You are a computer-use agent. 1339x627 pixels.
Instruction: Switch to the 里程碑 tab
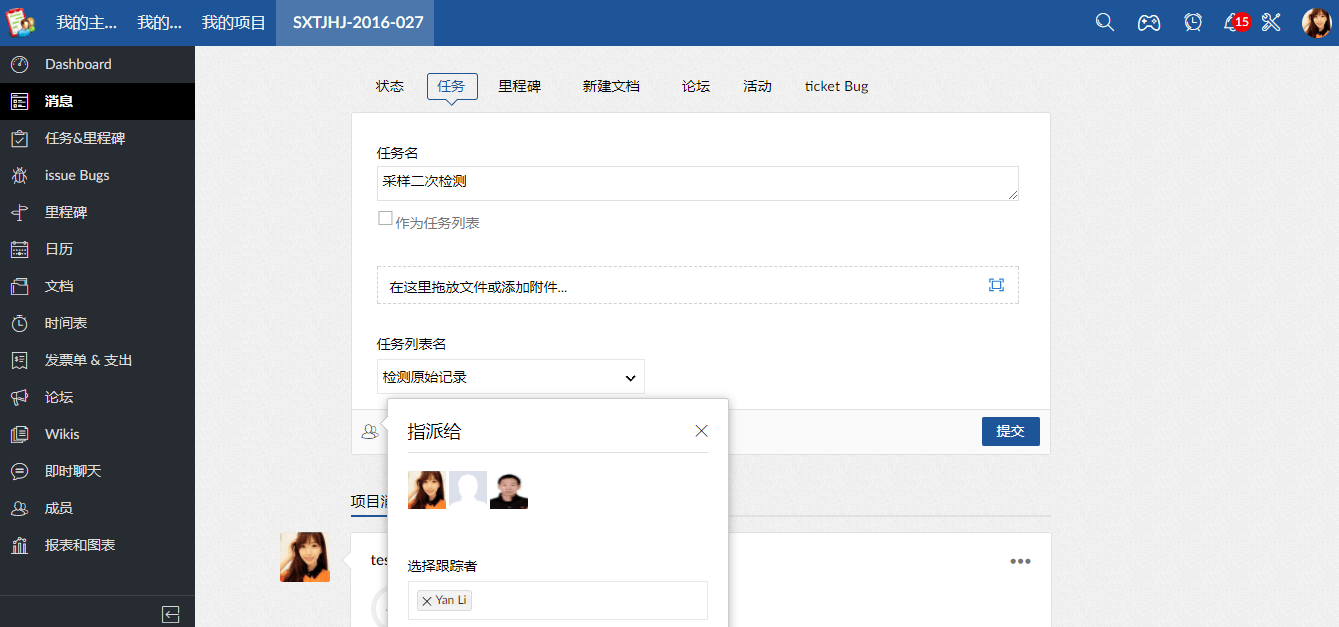point(519,86)
